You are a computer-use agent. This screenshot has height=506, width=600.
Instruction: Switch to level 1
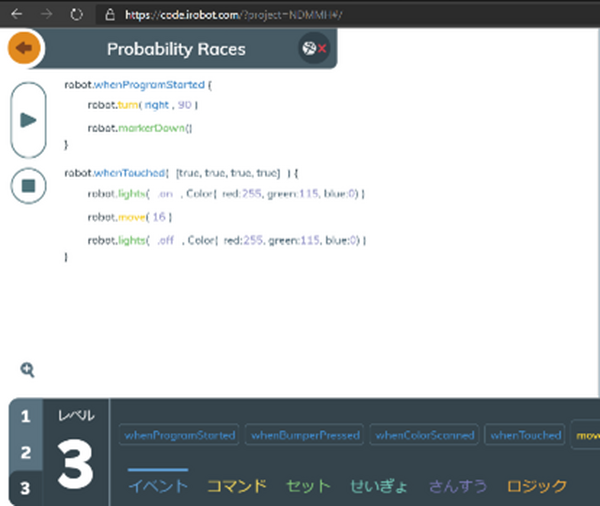click(25, 416)
